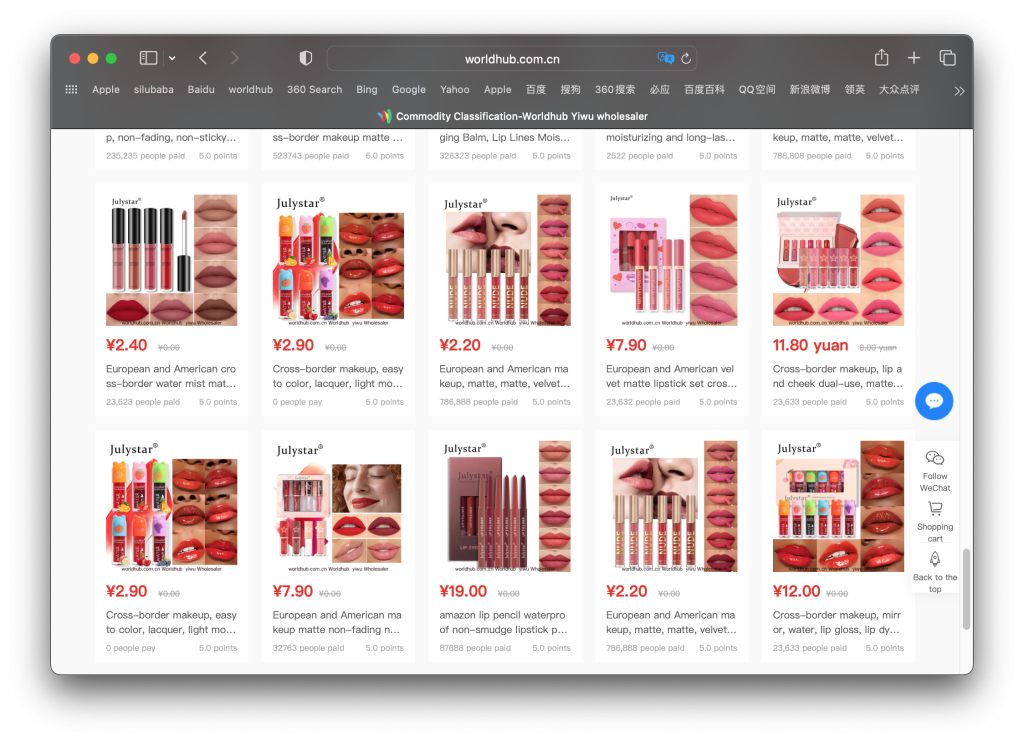Expand the sidebar dropdown chevron
Screen dimensions: 1024x742
[x=172, y=58]
